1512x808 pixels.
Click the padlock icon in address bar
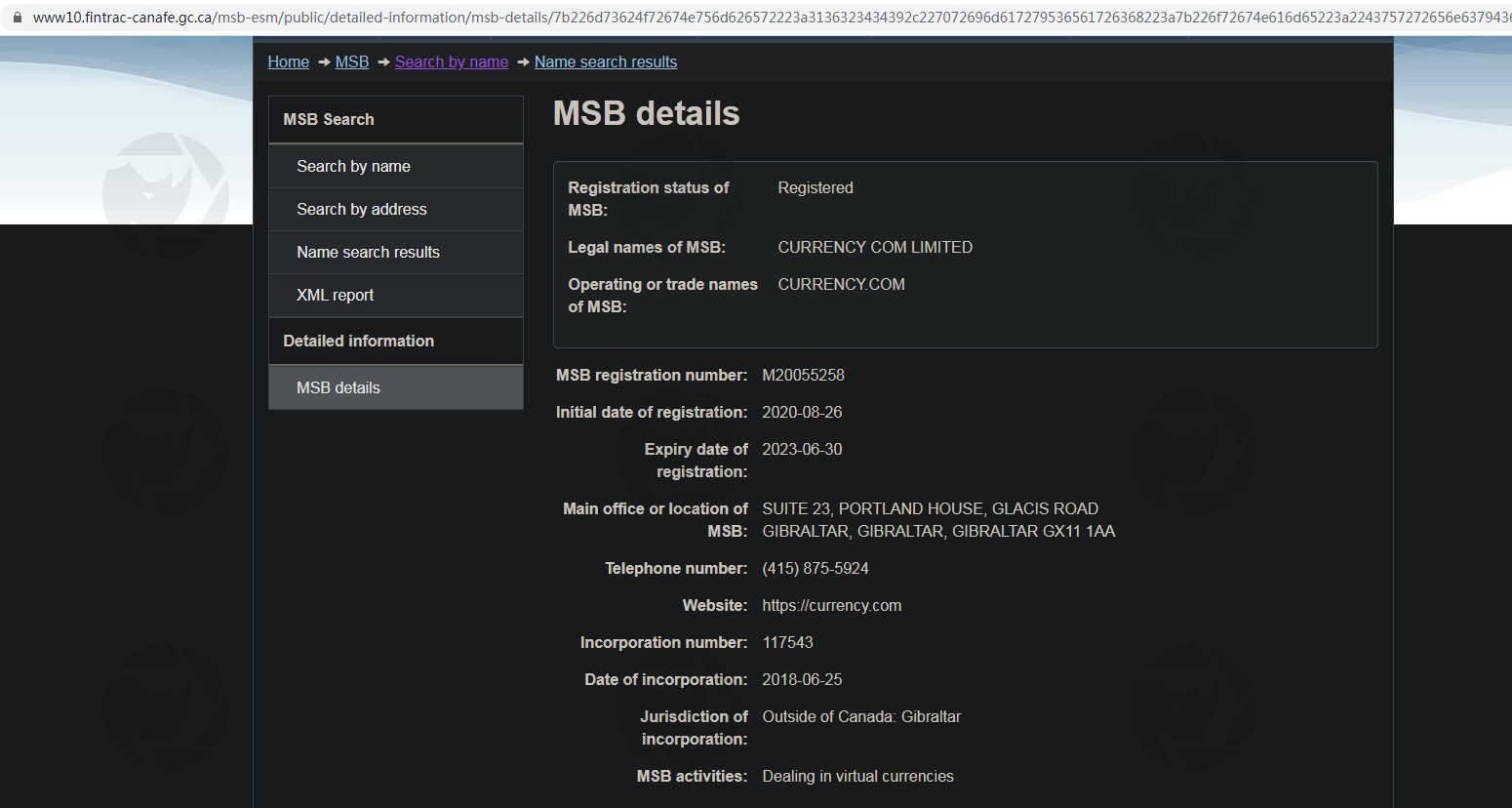pos(17,18)
